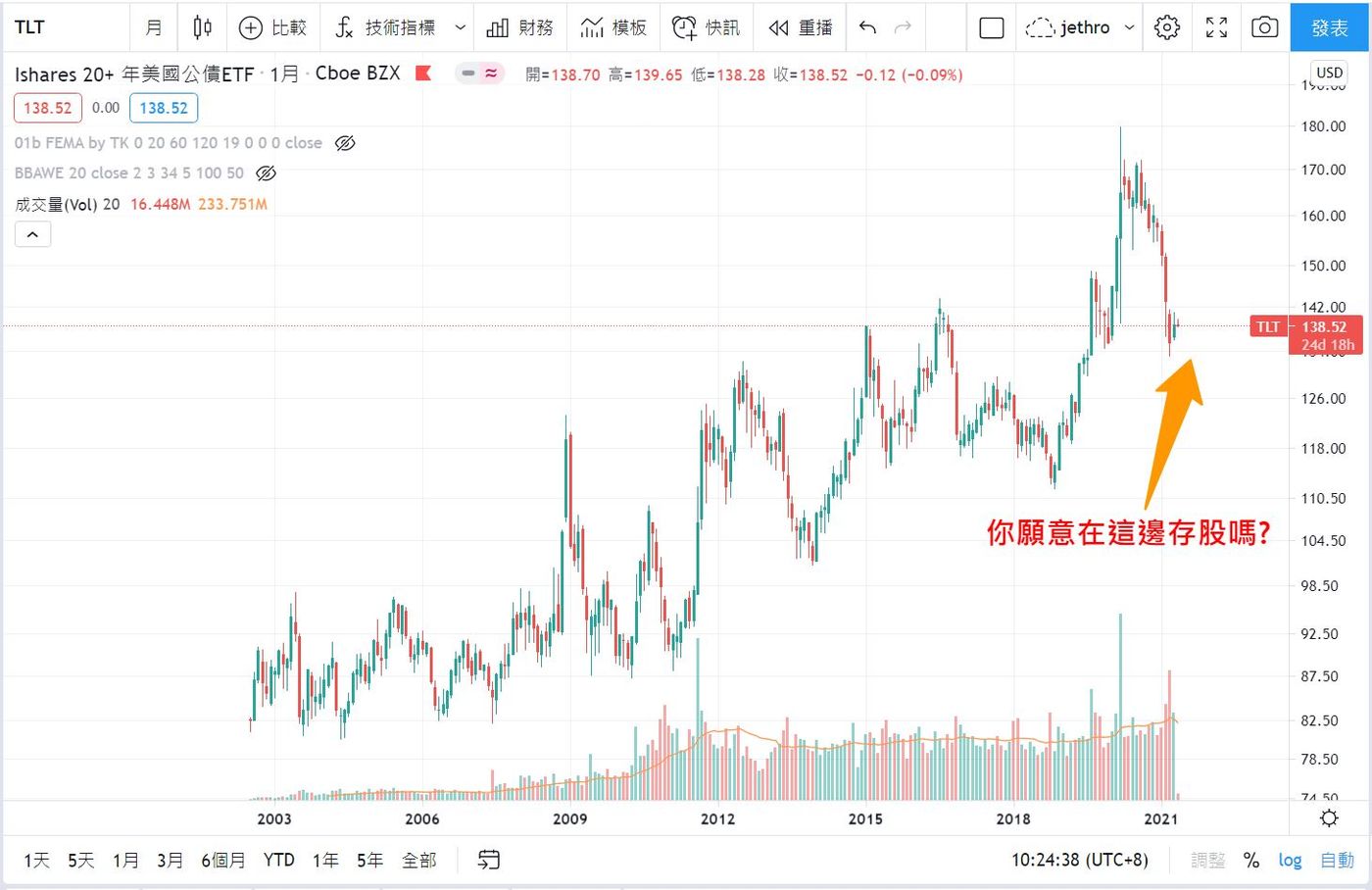Viewport: 1372px width, 890px height.
Task: Click the blue 138.52 buy price box
Action: point(164,108)
